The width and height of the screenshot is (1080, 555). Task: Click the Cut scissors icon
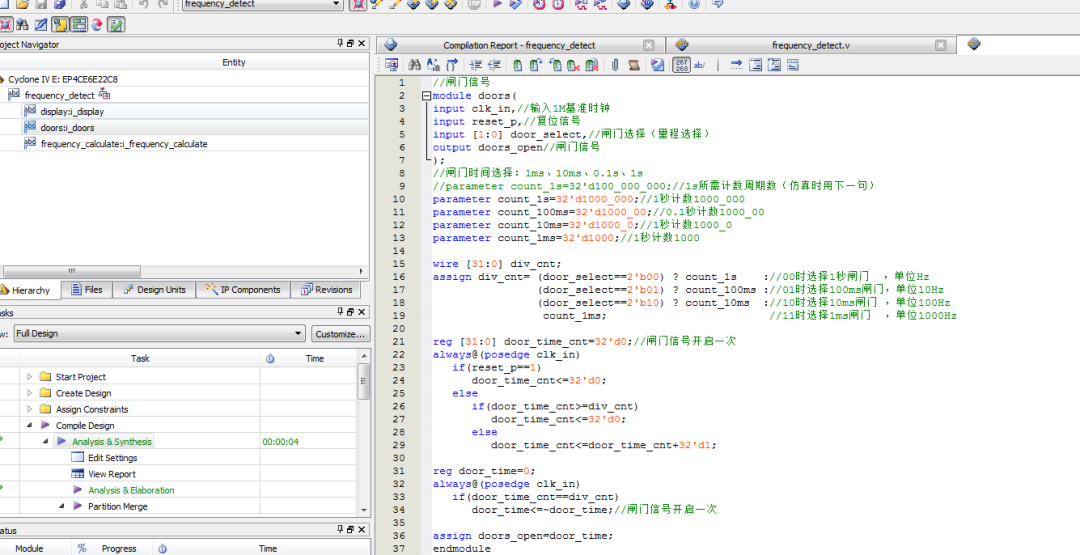point(83,5)
